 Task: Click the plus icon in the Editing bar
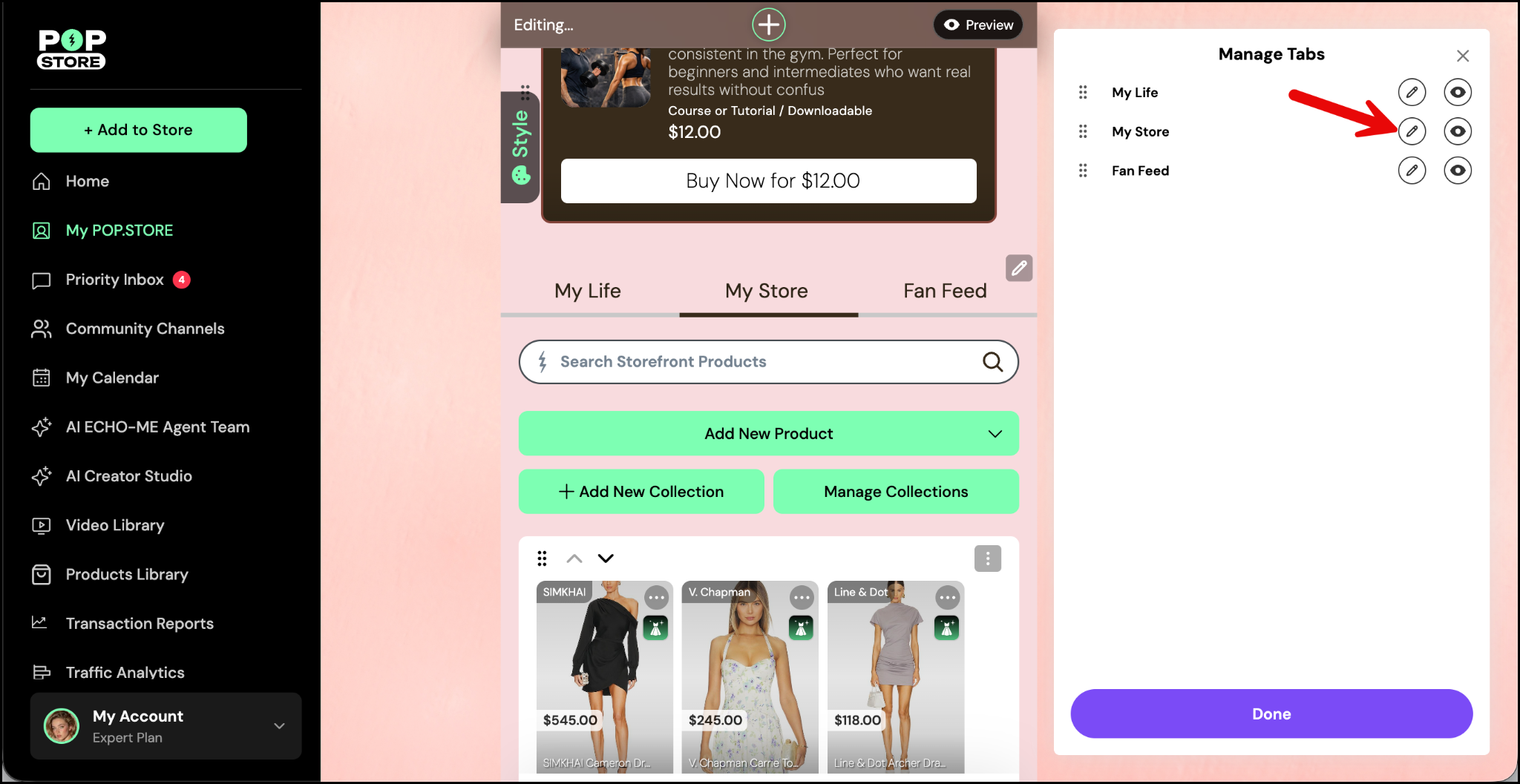coord(768,24)
